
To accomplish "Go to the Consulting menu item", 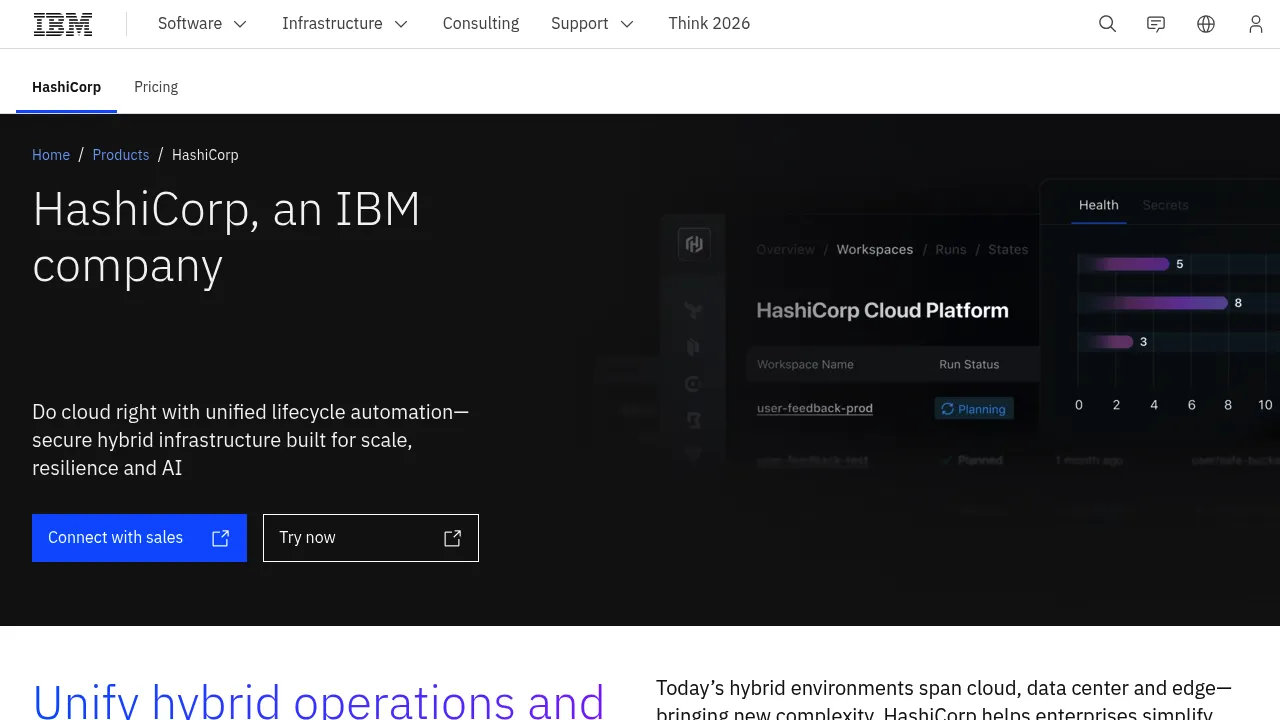I will tap(481, 24).
